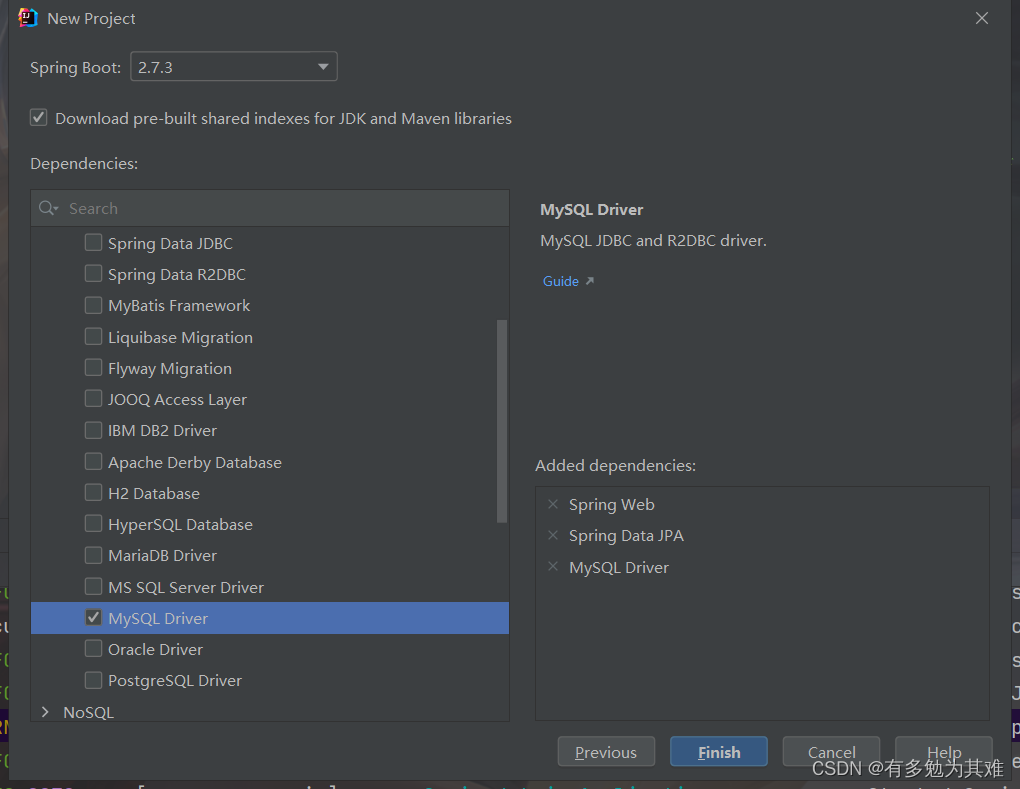Enable Flyway Migration dependency

tap(93, 368)
